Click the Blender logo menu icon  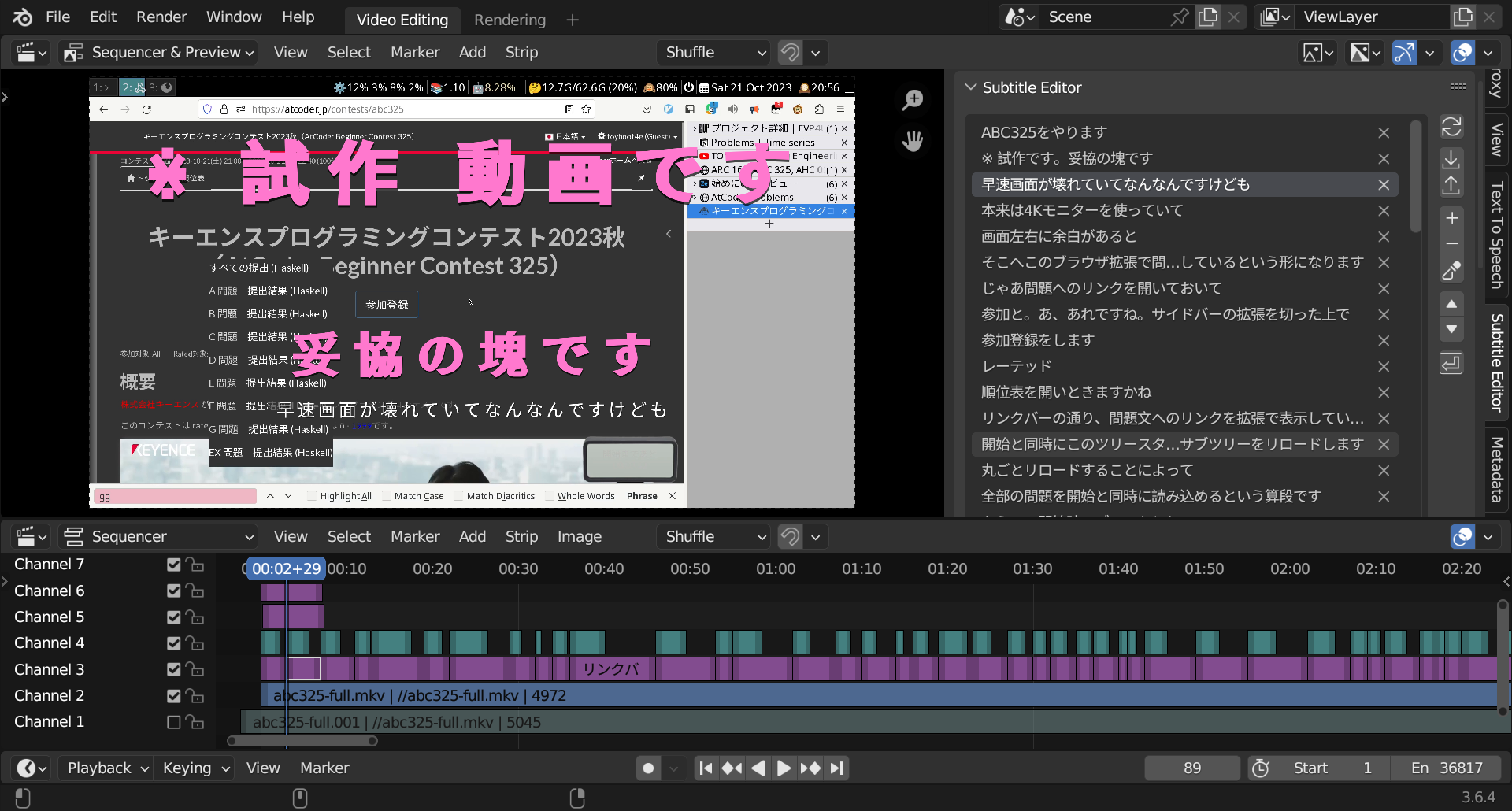pyautogui.click(x=22, y=17)
